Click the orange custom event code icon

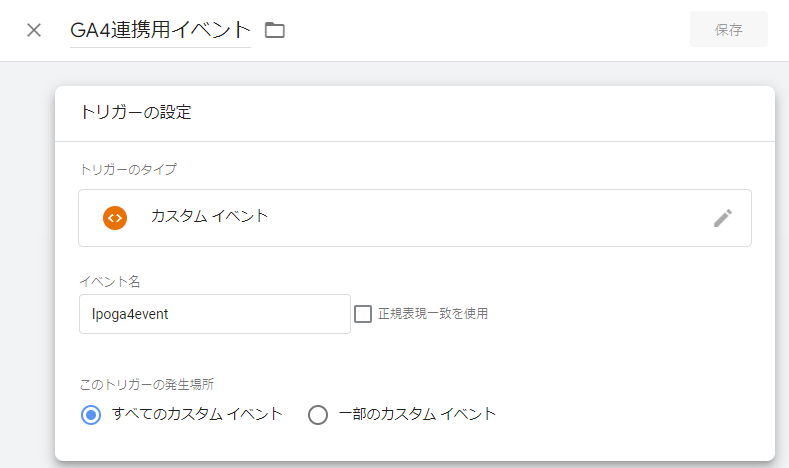[115, 217]
